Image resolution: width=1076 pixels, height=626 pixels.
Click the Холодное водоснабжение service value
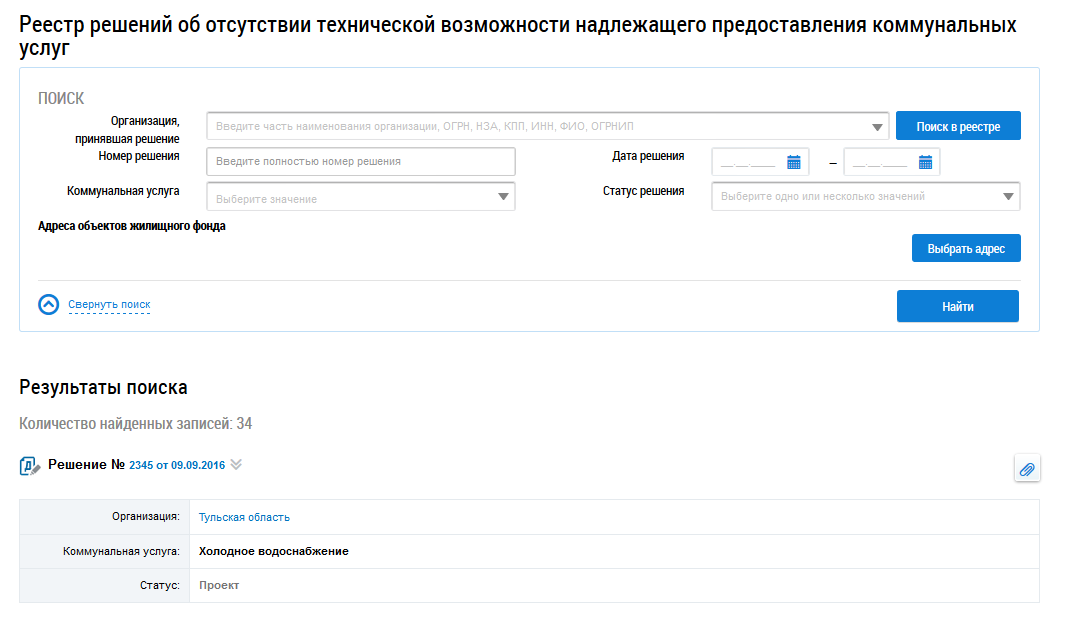click(273, 551)
